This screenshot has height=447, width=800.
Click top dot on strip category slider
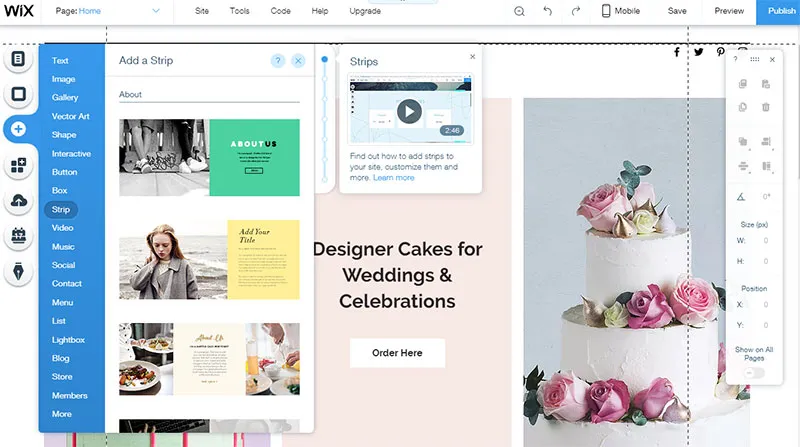(324, 59)
